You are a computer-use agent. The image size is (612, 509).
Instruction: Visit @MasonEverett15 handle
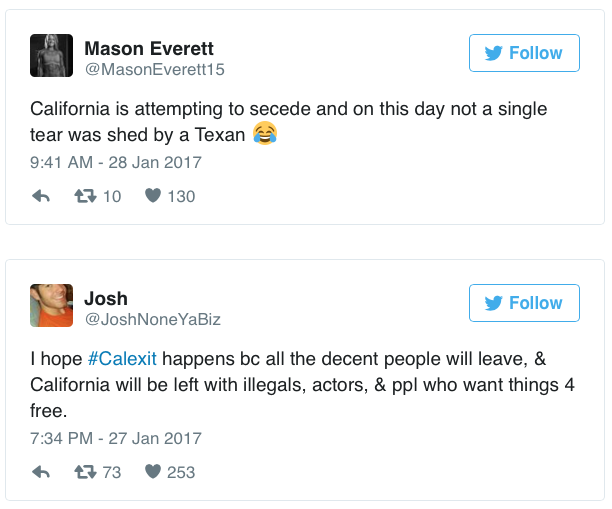coord(155,69)
